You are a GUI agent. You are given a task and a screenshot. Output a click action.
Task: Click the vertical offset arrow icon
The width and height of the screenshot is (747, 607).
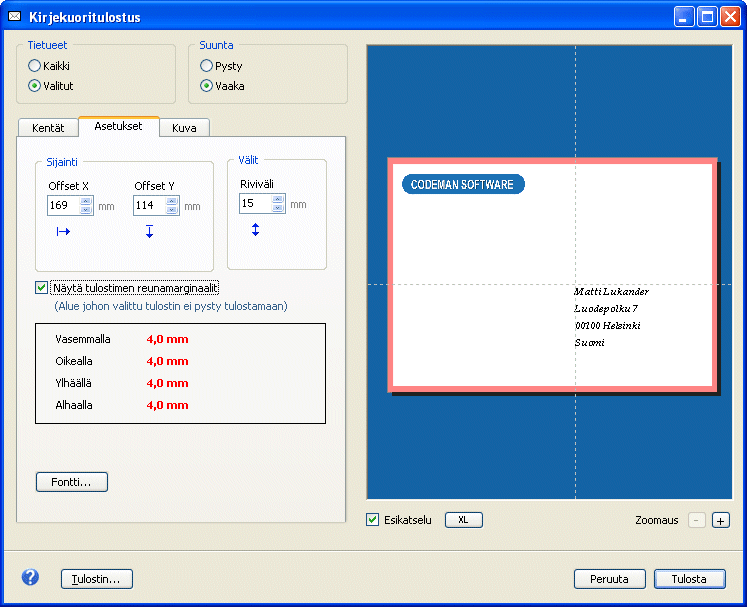(149, 232)
